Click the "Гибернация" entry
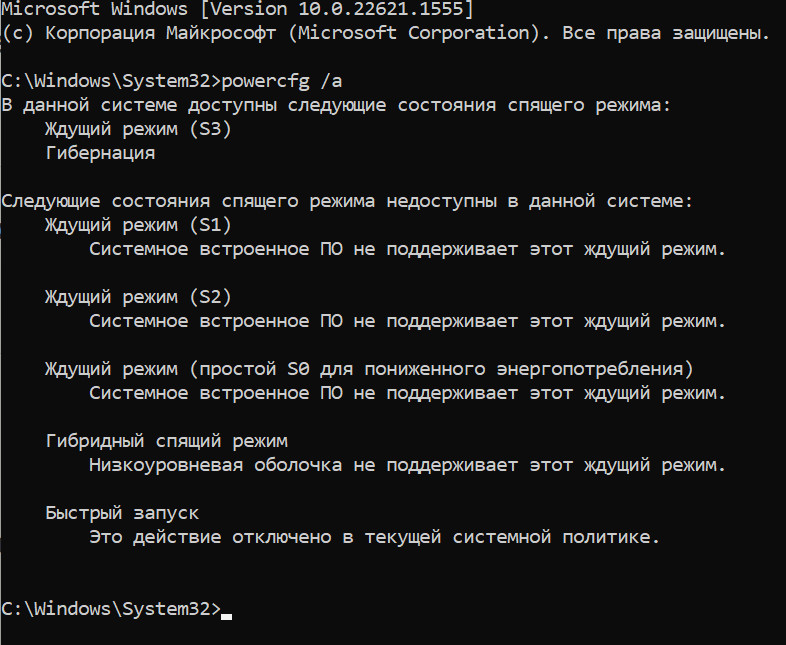Image resolution: width=786 pixels, height=645 pixels. point(100,153)
